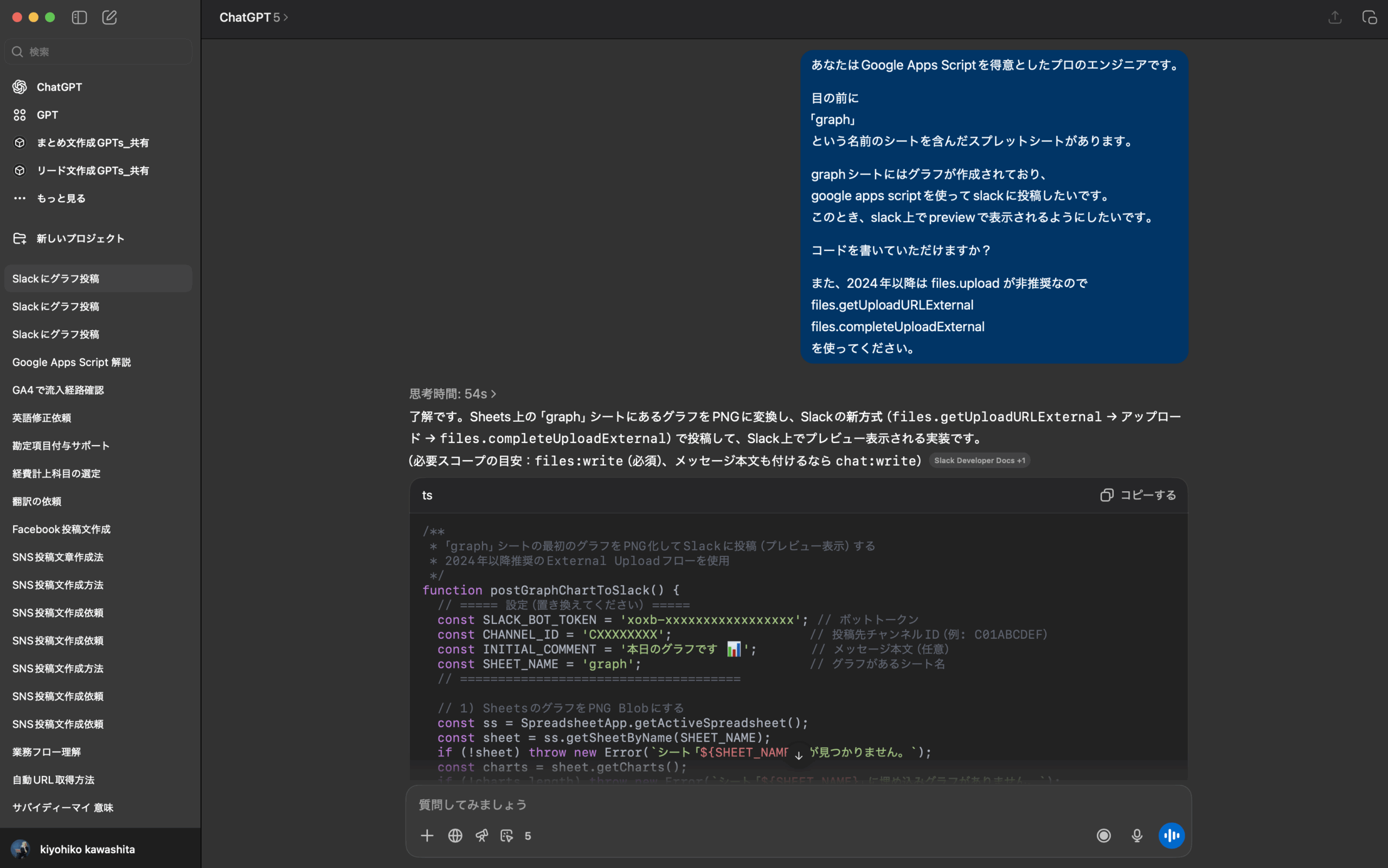
Task: Open the companion window icon at top right
Action: pos(1369,17)
